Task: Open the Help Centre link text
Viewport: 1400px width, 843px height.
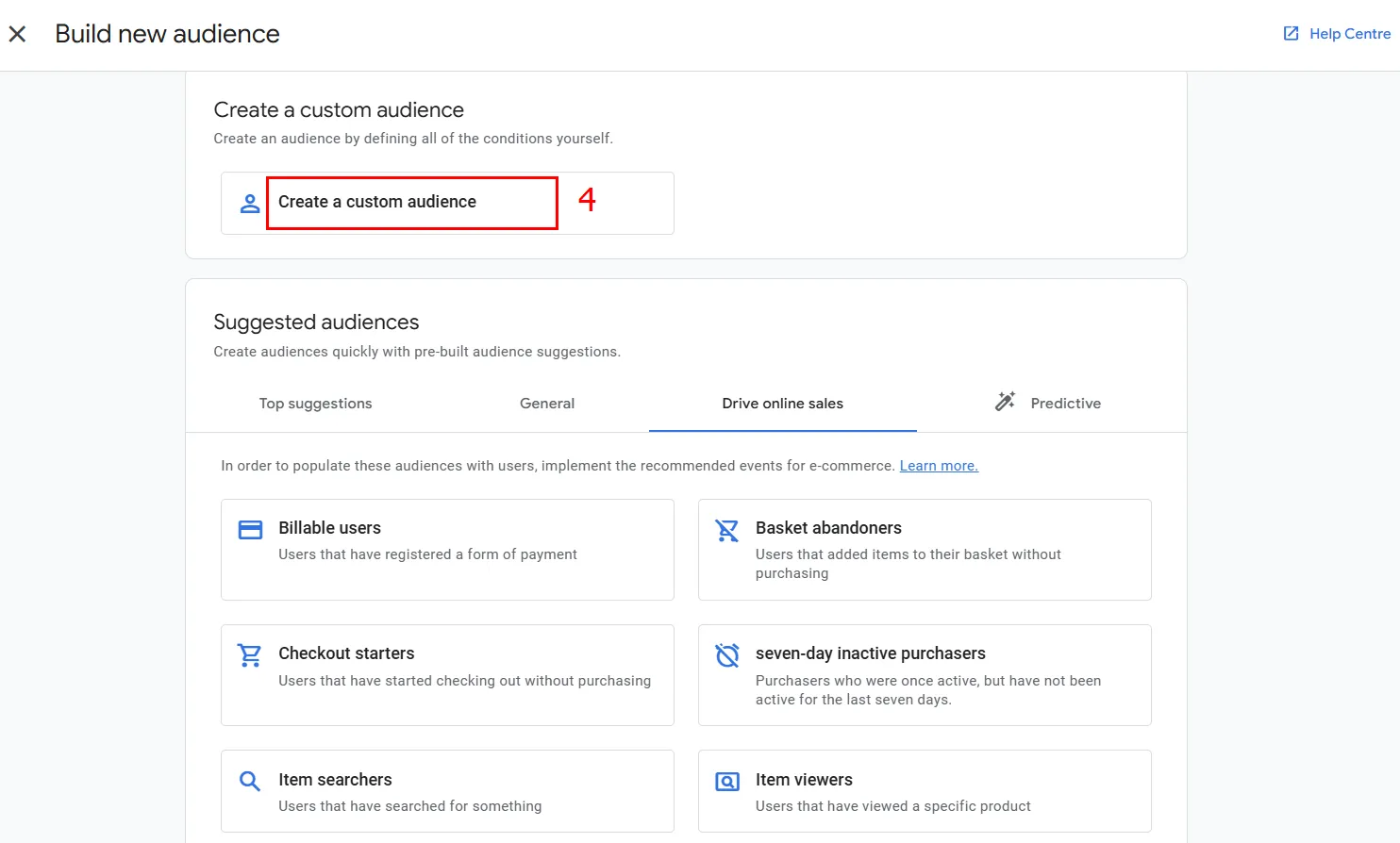Action: point(1349,34)
